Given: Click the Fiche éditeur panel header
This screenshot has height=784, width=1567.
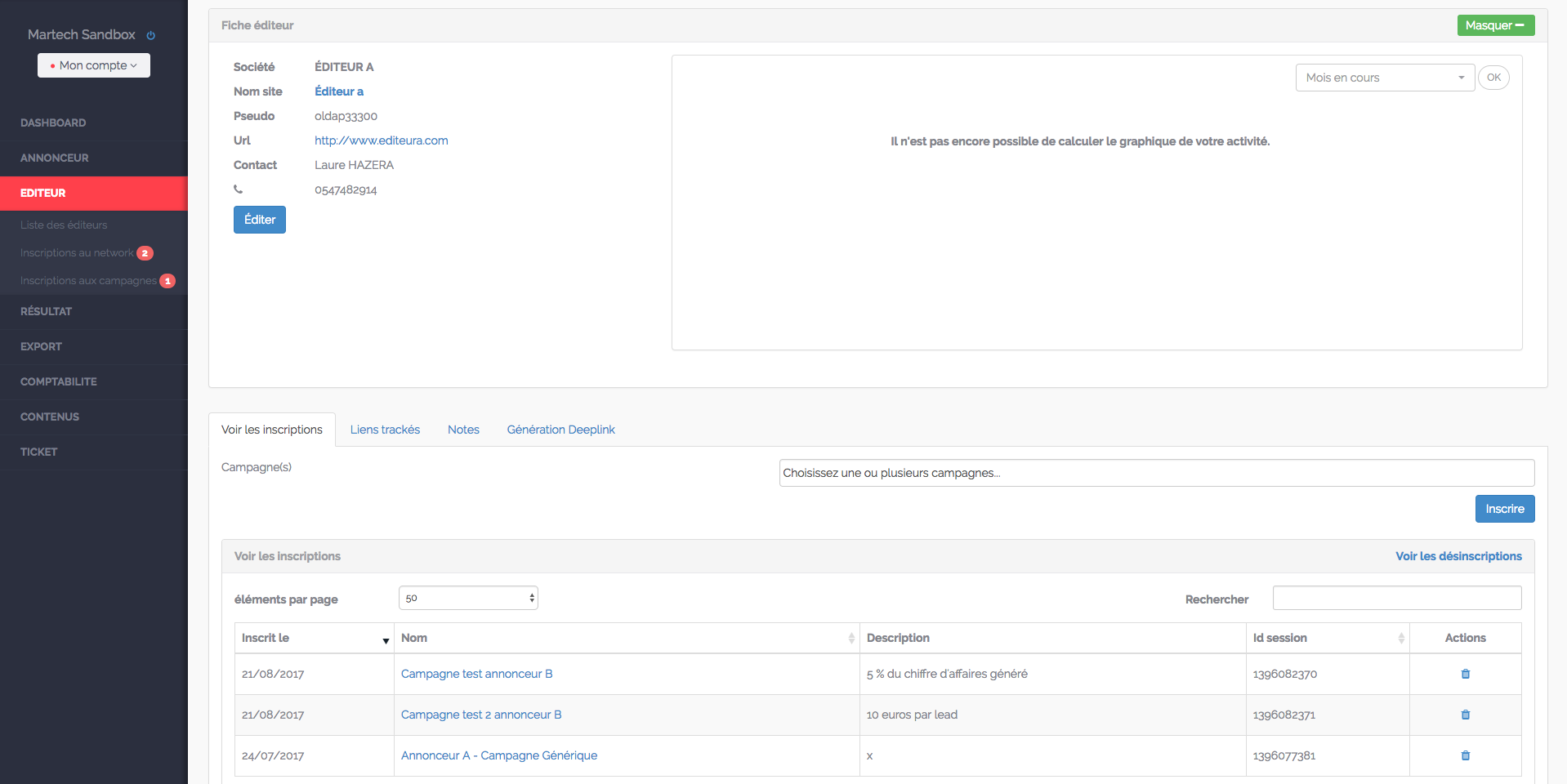Looking at the screenshot, I should click(x=878, y=25).
